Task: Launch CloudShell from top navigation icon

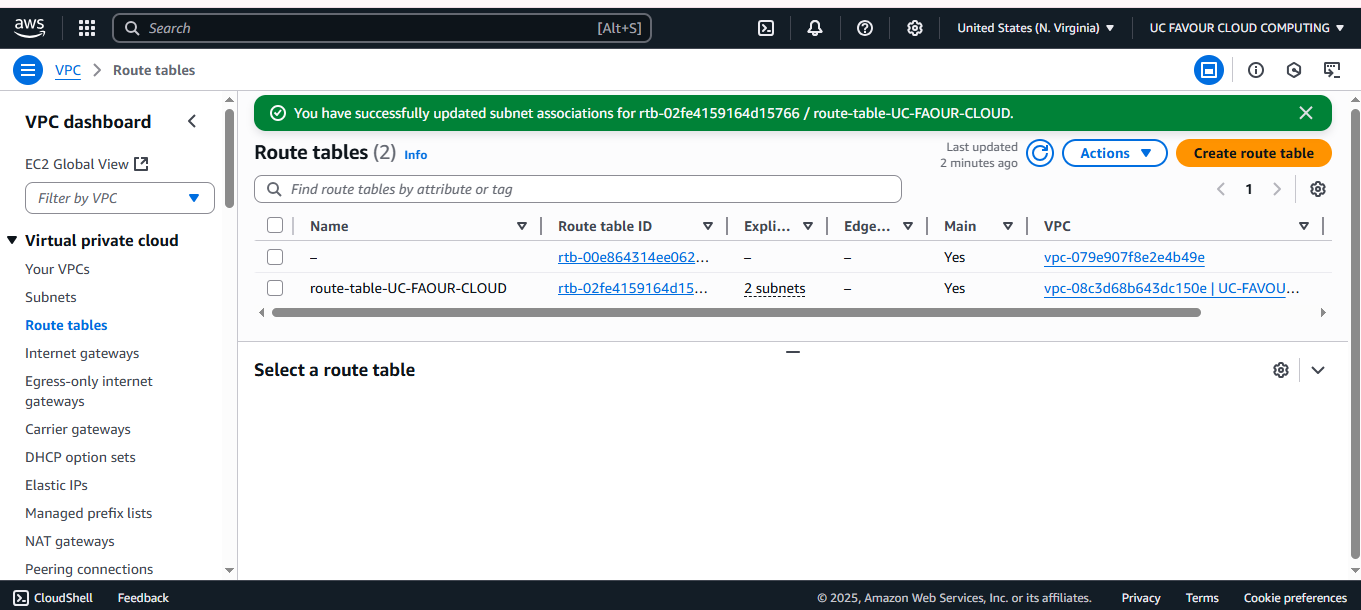Action: pos(766,28)
